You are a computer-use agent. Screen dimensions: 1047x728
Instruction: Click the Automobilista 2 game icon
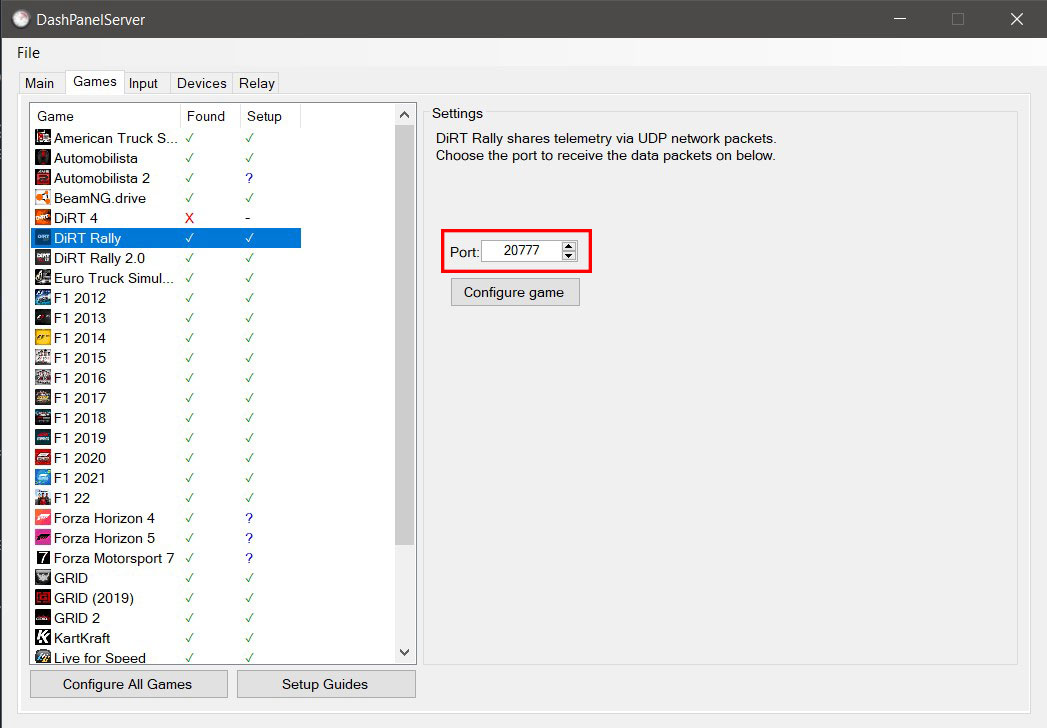[43, 178]
